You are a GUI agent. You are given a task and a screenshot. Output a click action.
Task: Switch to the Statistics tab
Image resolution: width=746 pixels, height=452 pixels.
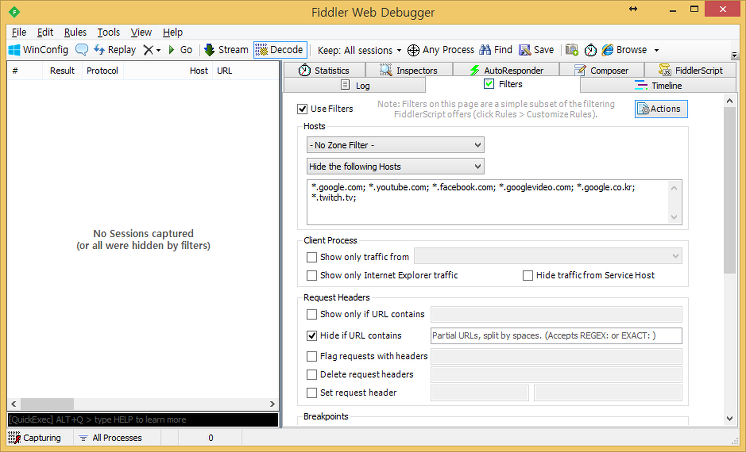click(x=324, y=70)
